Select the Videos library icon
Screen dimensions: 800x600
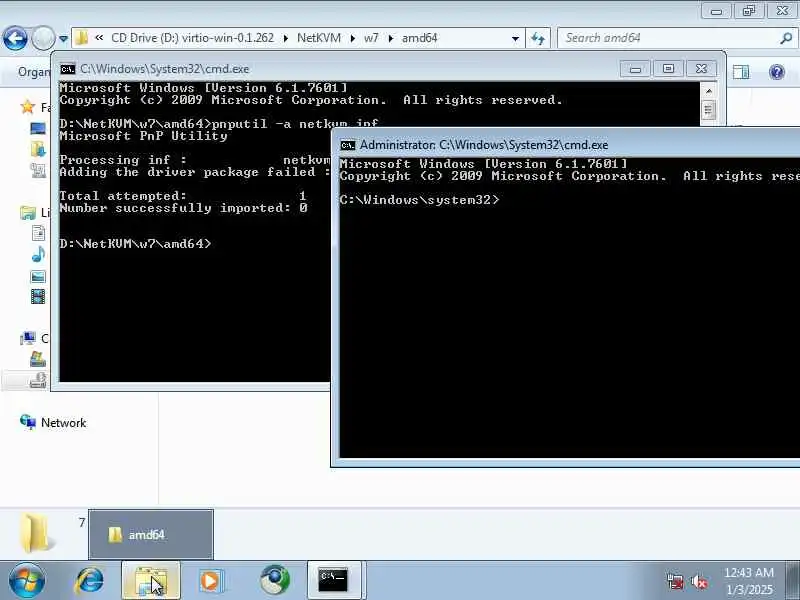(x=38, y=296)
